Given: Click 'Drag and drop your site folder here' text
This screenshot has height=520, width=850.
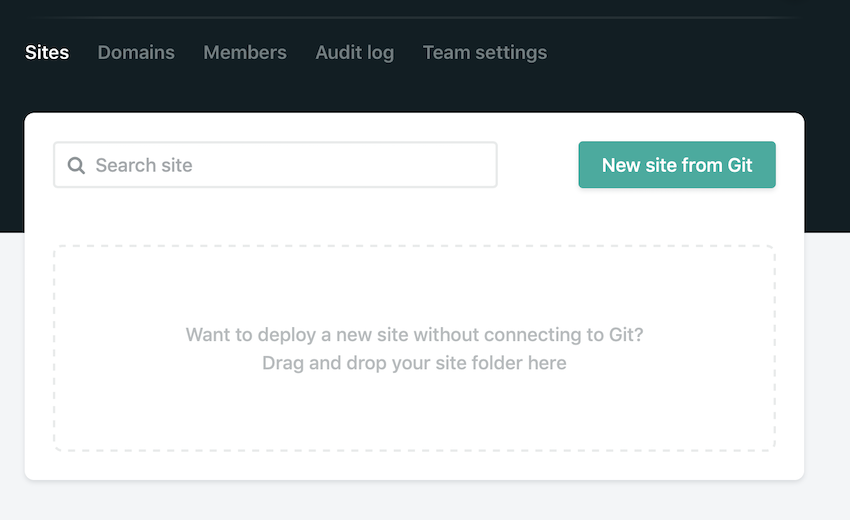Looking at the screenshot, I should pyautogui.click(x=414, y=363).
